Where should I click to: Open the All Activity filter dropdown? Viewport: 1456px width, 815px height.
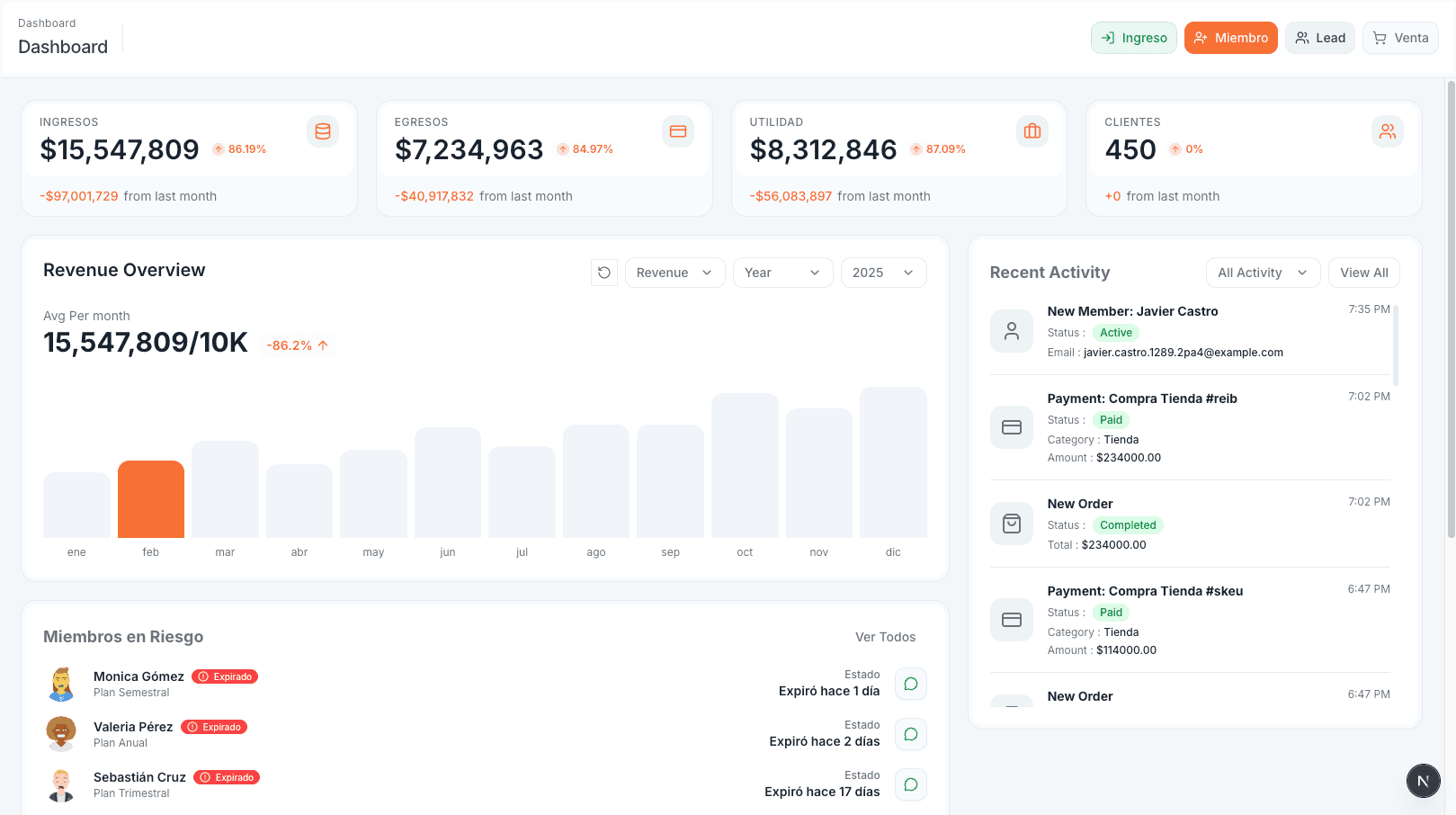pyautogui.click(x=1263, y=272)
